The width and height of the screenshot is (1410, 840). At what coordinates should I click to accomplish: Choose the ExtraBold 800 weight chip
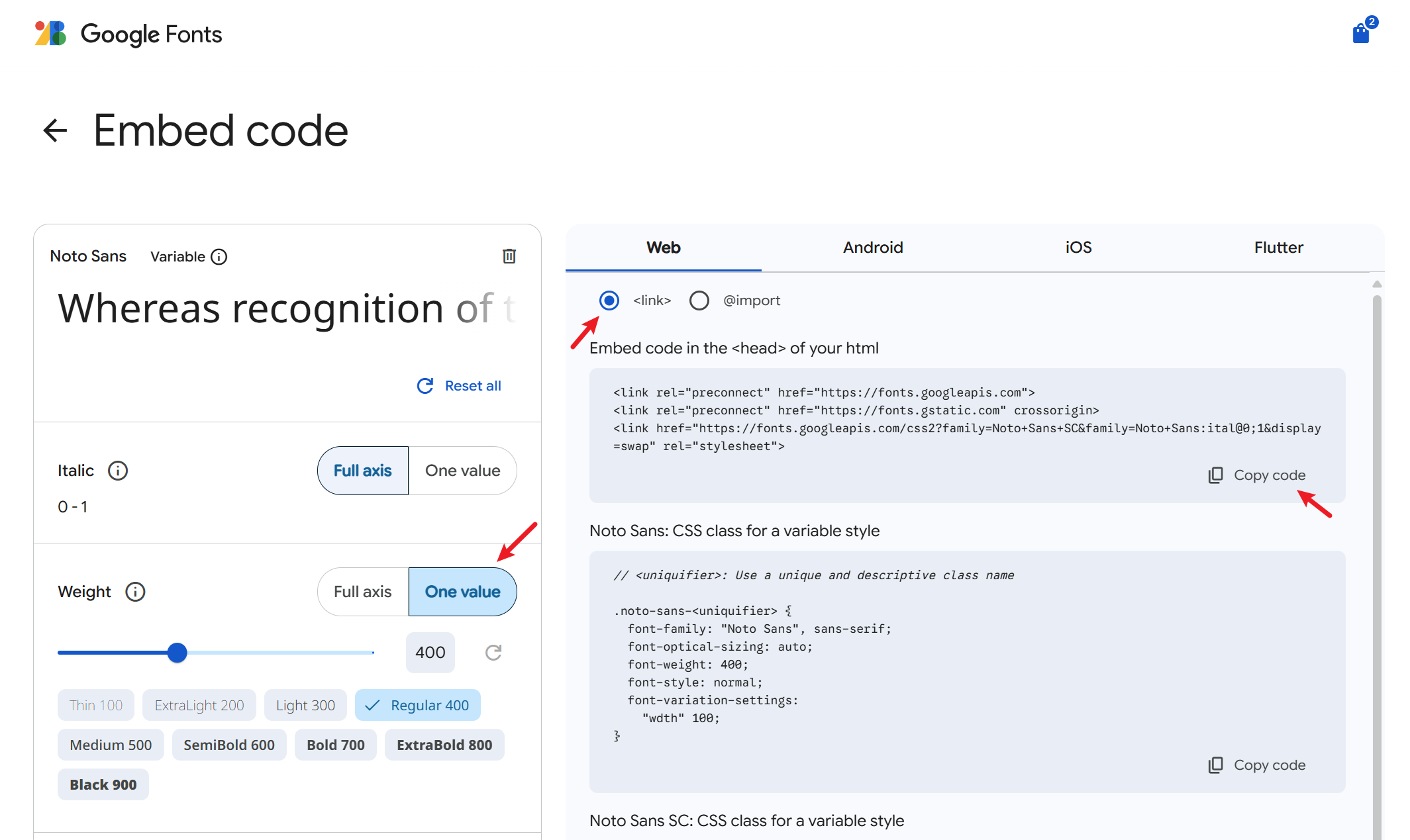pyautogui.click(x=444, y=745)
